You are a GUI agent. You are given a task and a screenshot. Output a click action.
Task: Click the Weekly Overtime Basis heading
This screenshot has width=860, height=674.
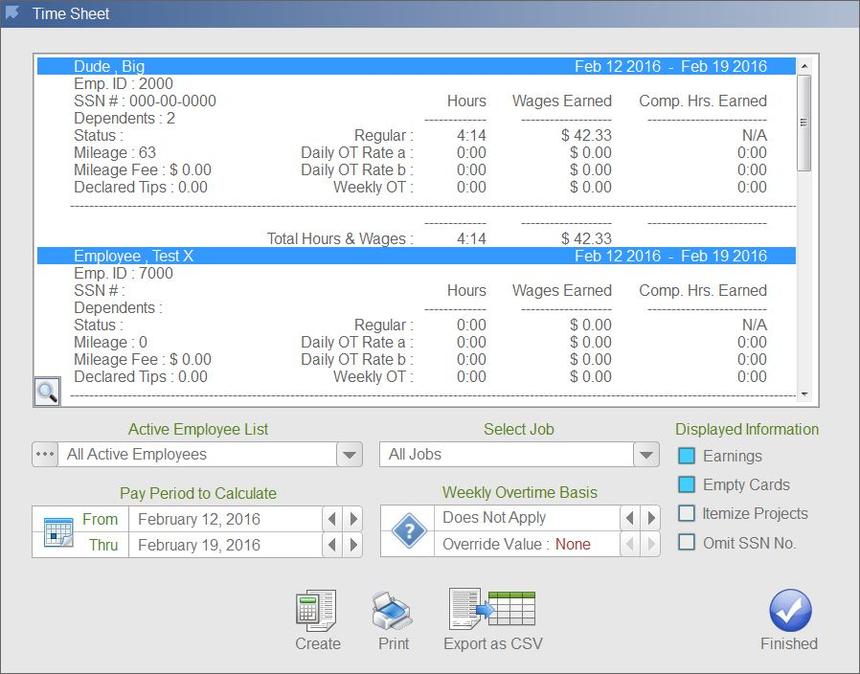(x=520, y=492)
